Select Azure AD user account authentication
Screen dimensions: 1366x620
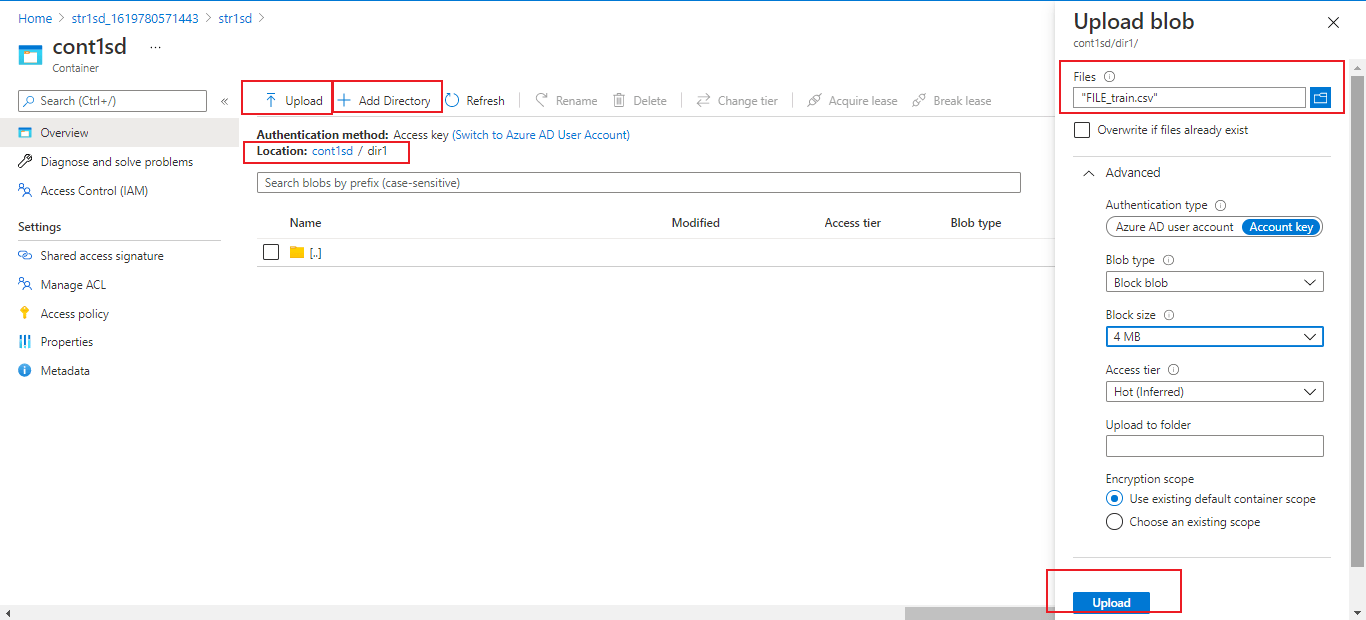pos(1174,227)
